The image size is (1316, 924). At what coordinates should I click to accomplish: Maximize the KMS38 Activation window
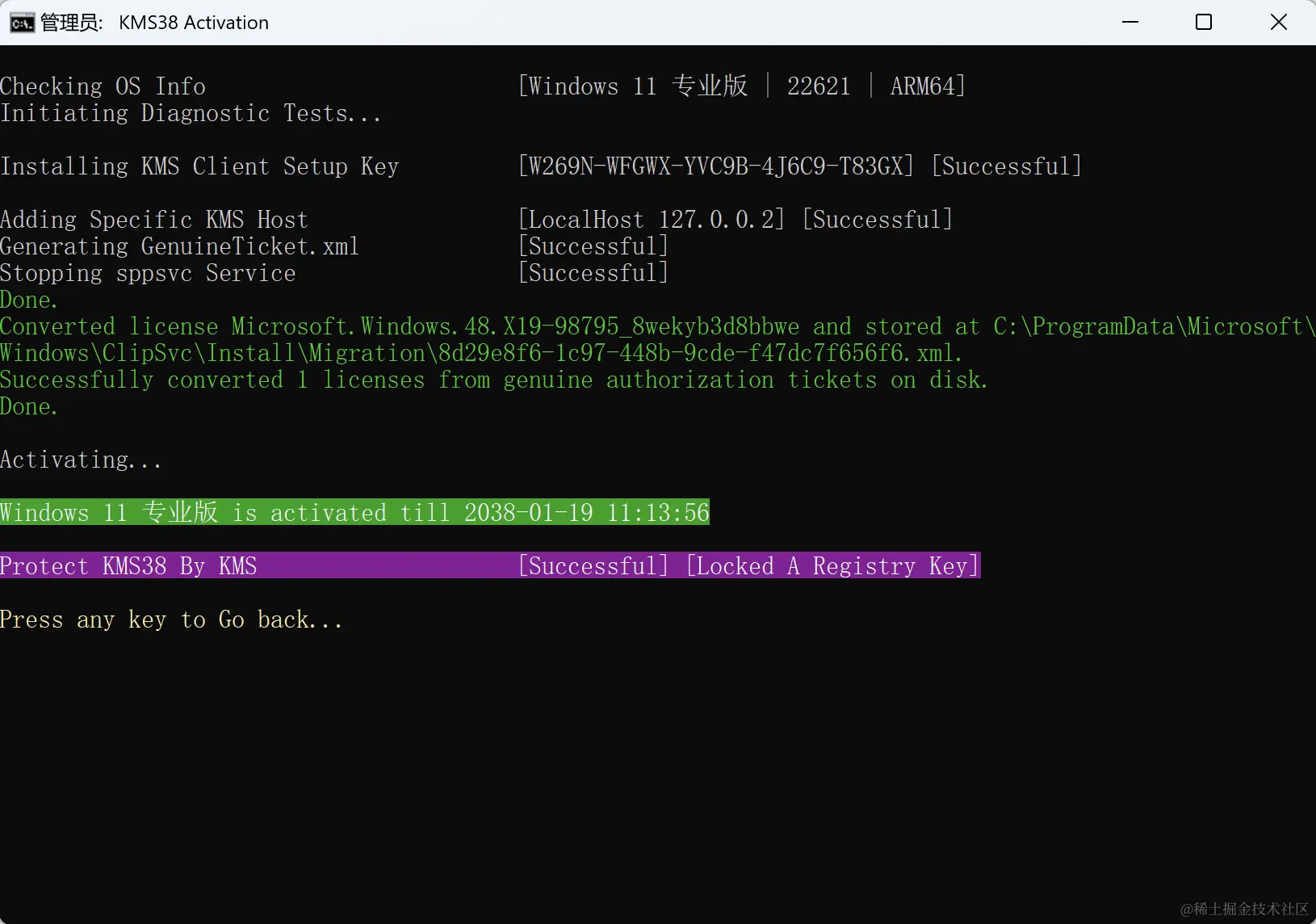[x=1204, y=22]
